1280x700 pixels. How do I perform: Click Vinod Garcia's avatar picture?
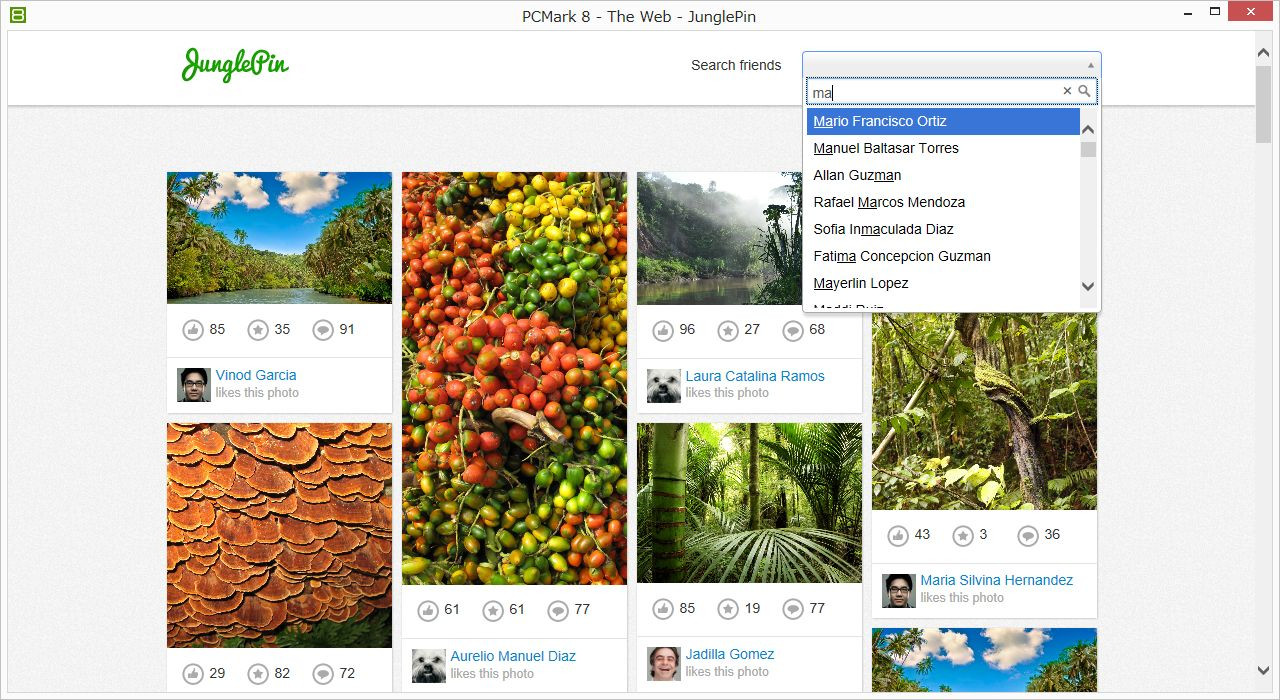194,384
